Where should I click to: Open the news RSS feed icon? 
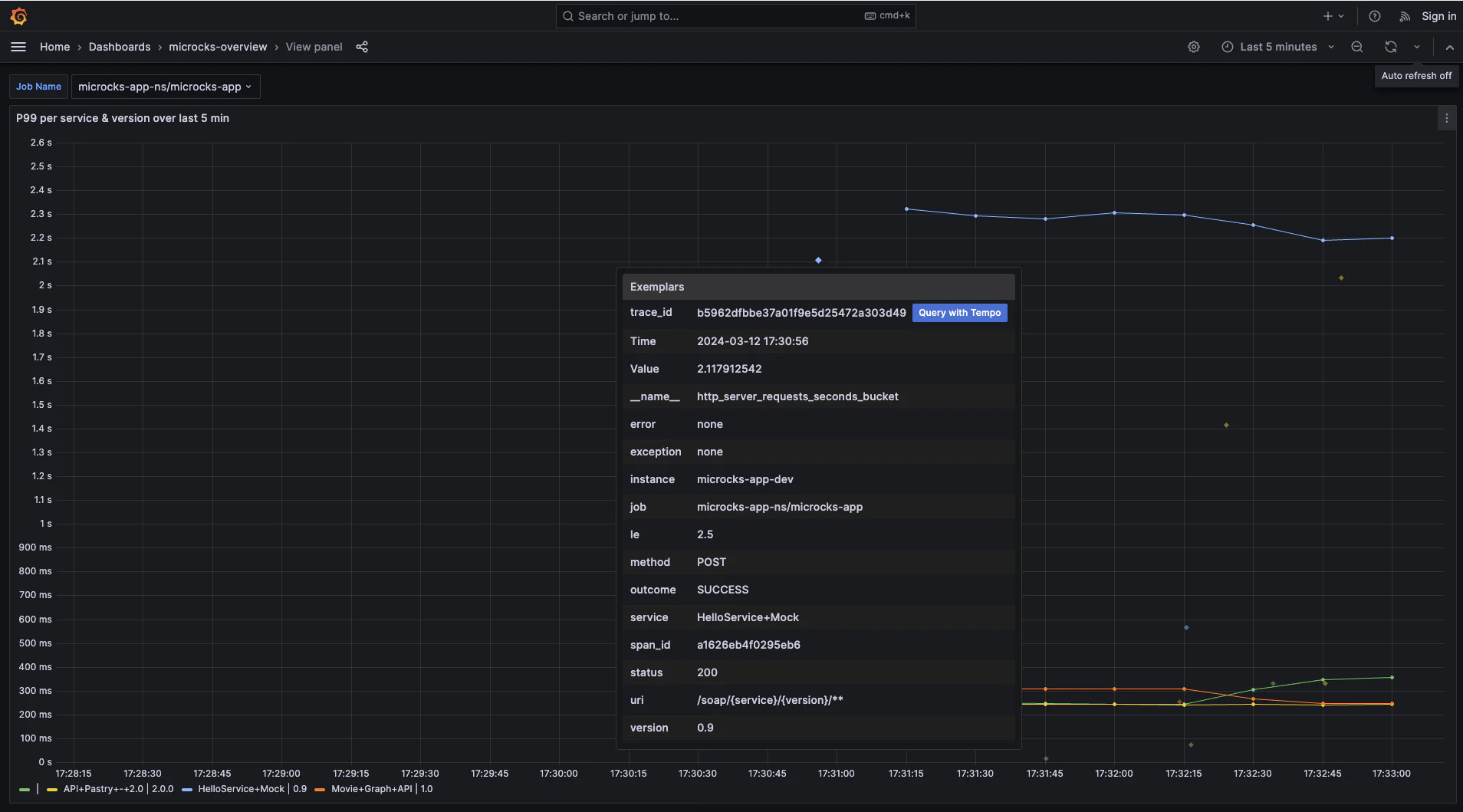(x=1404, y=16)
